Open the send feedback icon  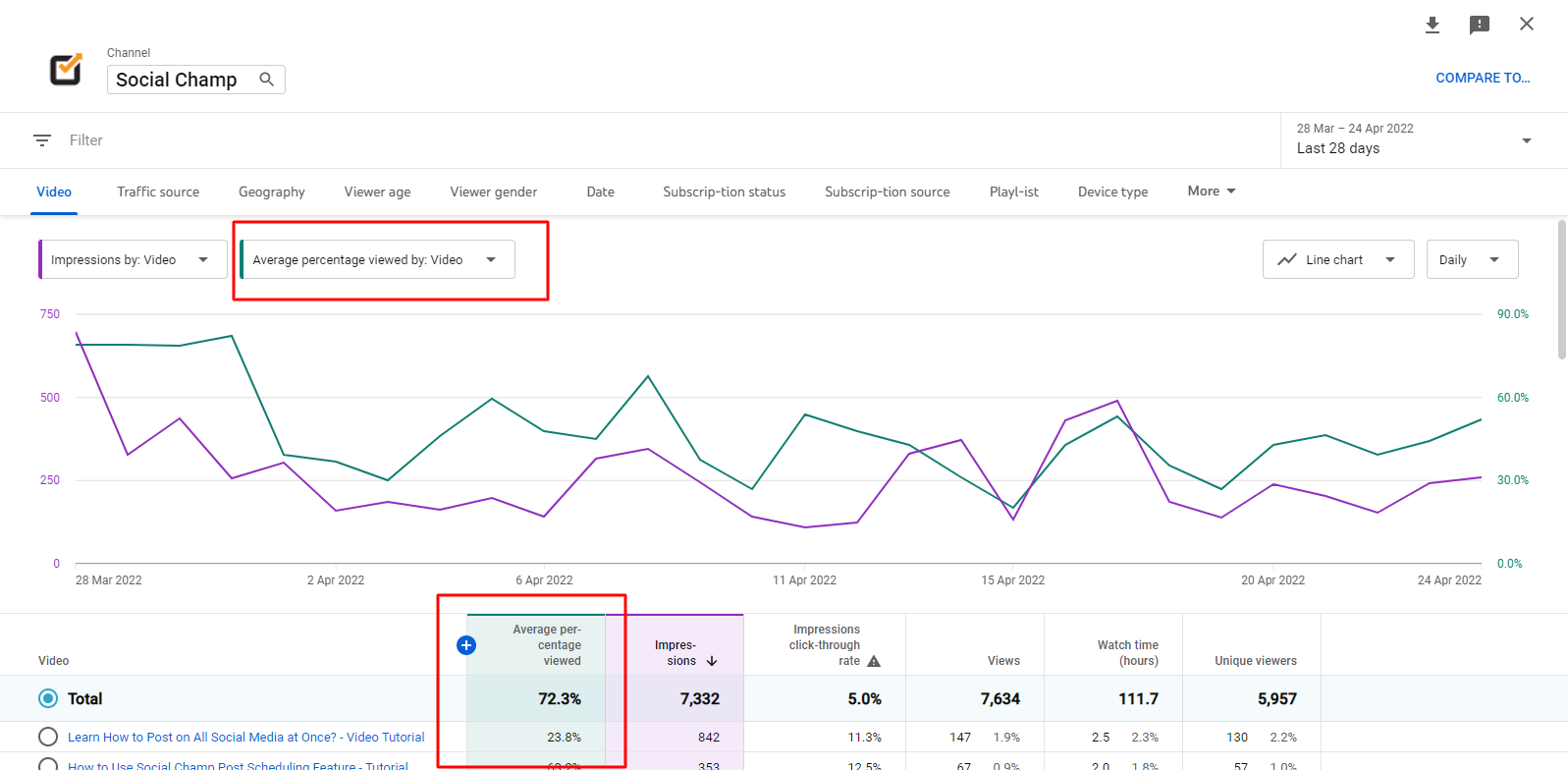pyautogui.click(x=1480, y=25)
